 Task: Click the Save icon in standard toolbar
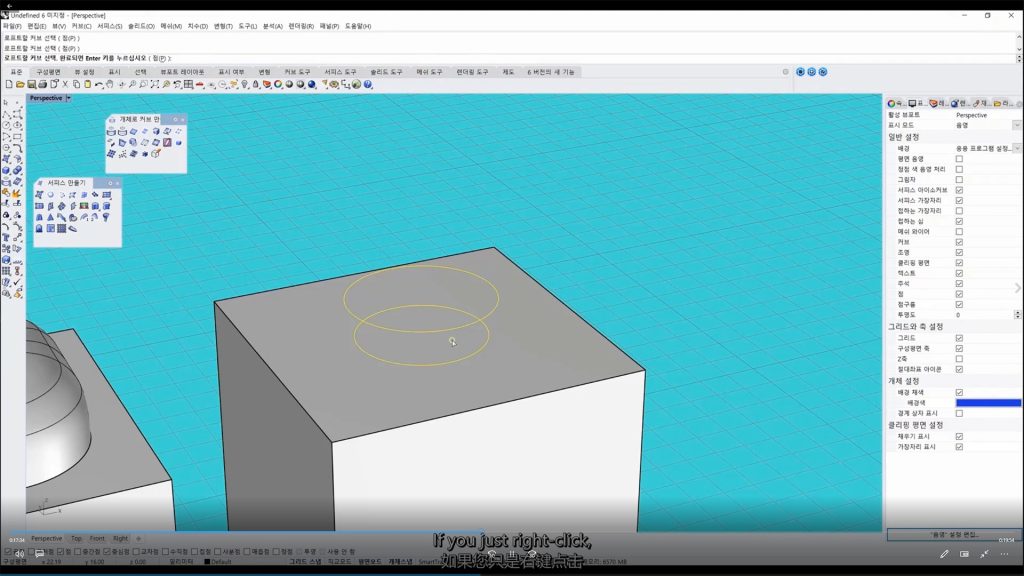(30, 85)
